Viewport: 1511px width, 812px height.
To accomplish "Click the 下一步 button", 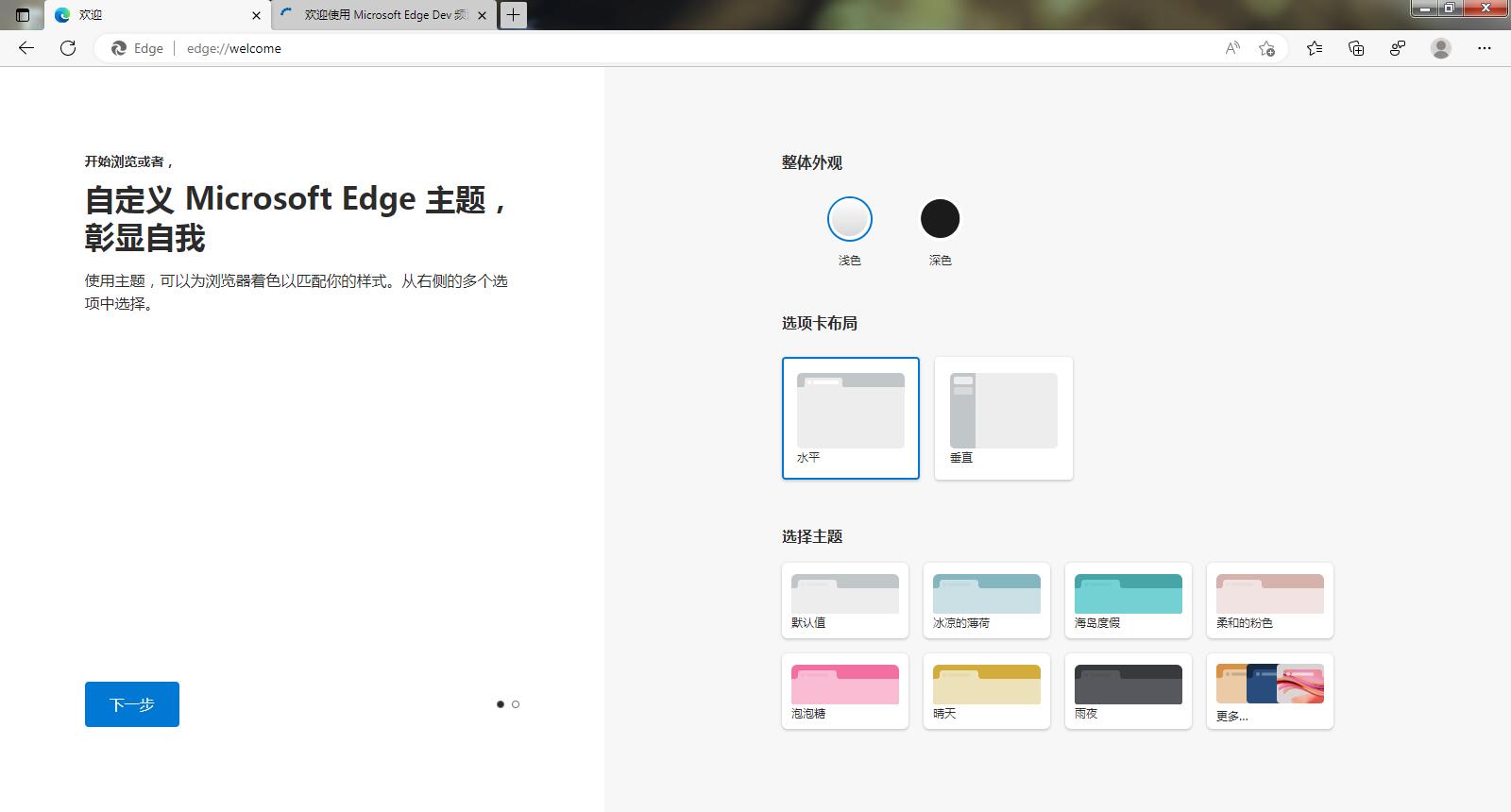I will (132, 704).
